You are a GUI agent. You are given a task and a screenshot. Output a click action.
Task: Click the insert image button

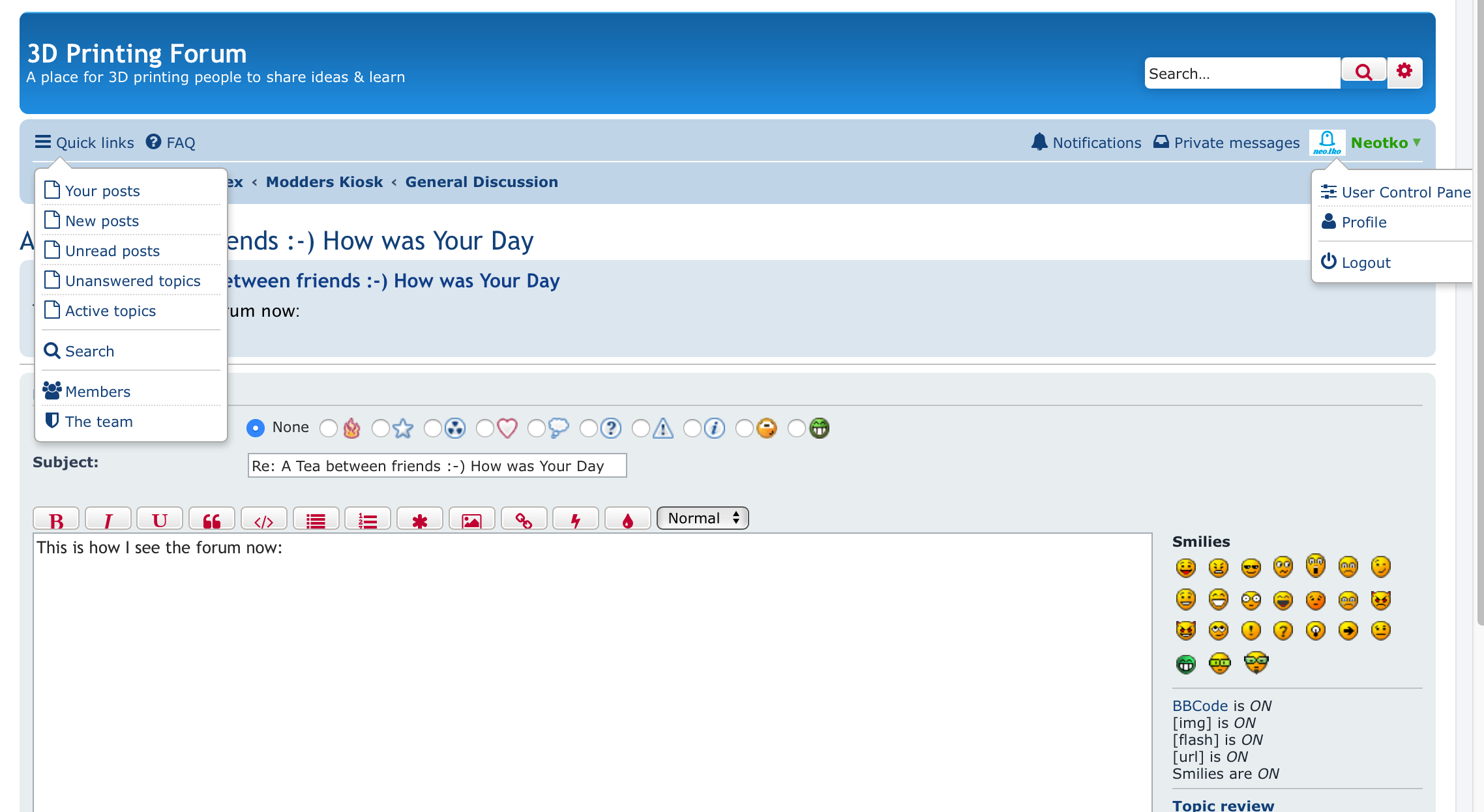point(471,519)
